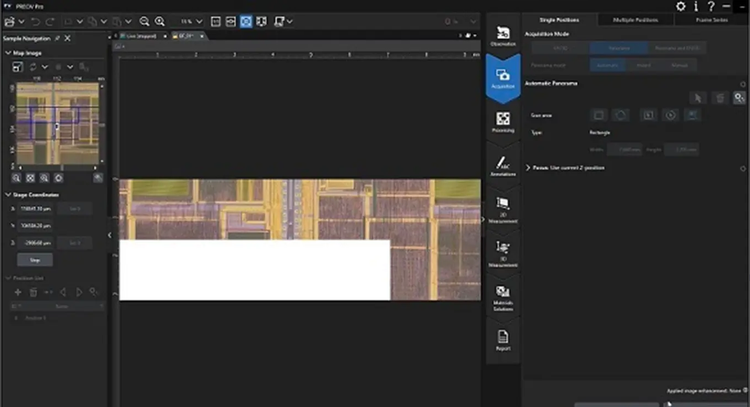The width and height of the screenshot is (750, 407).
Task: Click the zoom in magnifier in toolbar
Action: coord(159,21)
